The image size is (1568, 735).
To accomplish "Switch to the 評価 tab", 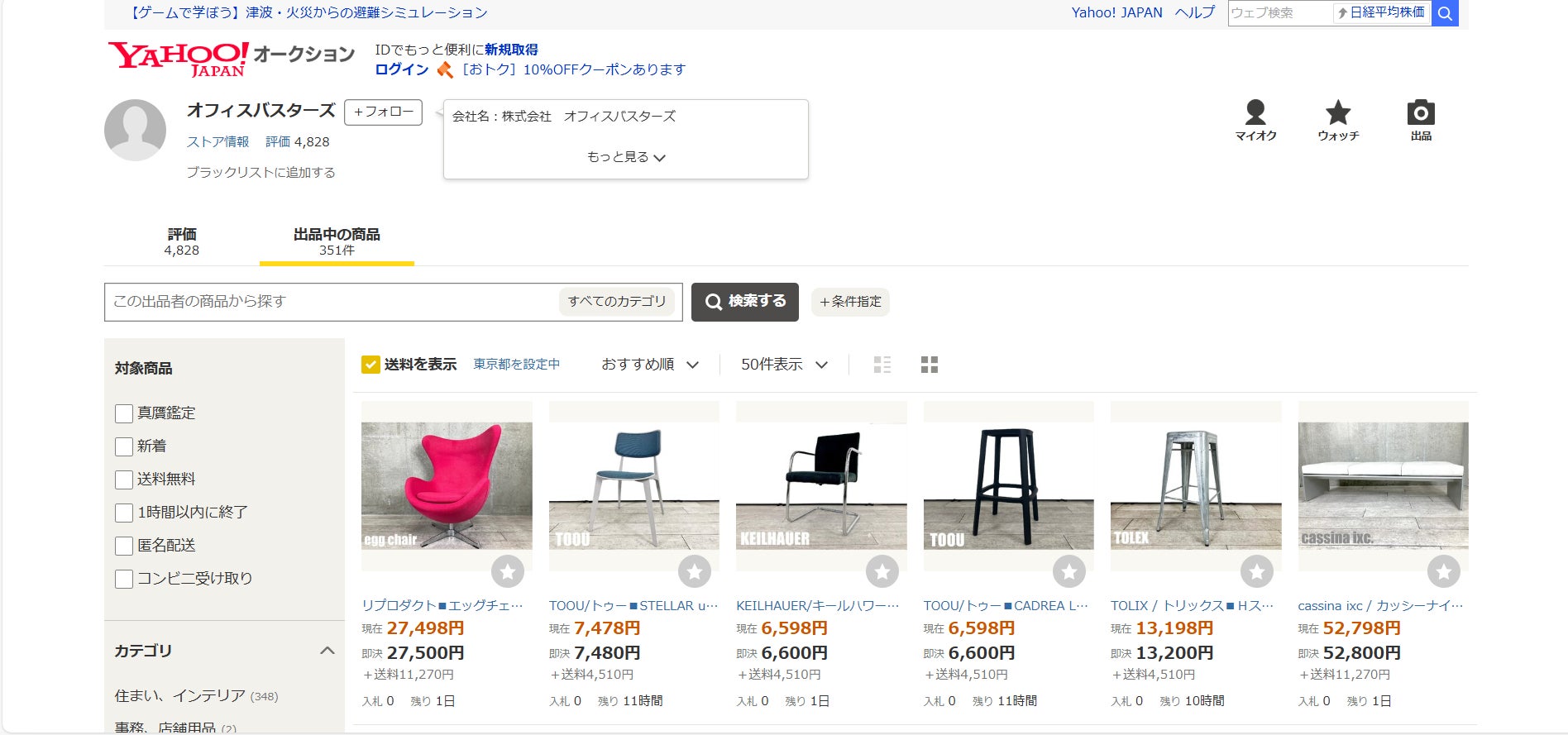I will point(182,241).
